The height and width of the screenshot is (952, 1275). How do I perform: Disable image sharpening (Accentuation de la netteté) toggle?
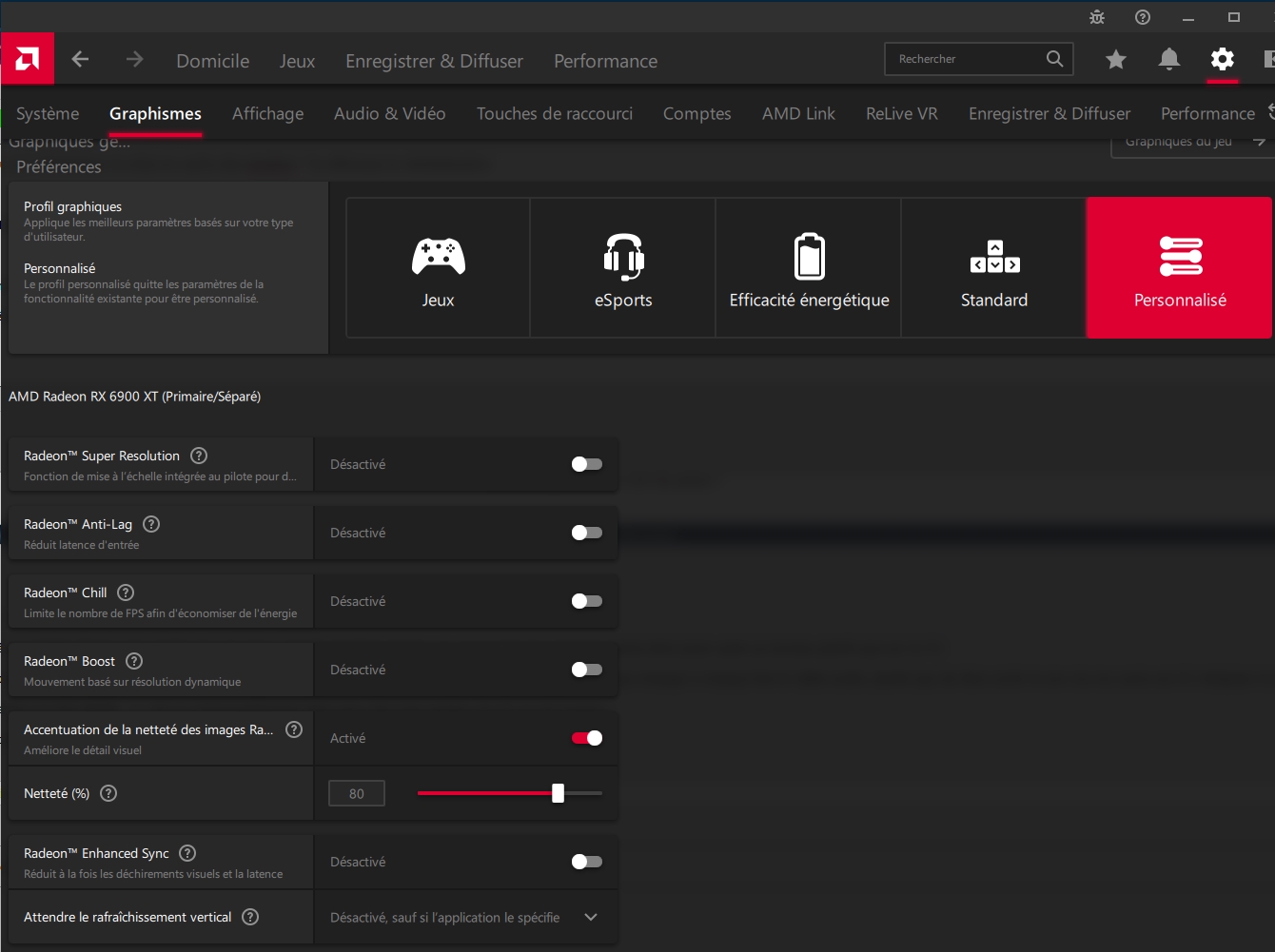pyautogui.click(x=586, y=738)
